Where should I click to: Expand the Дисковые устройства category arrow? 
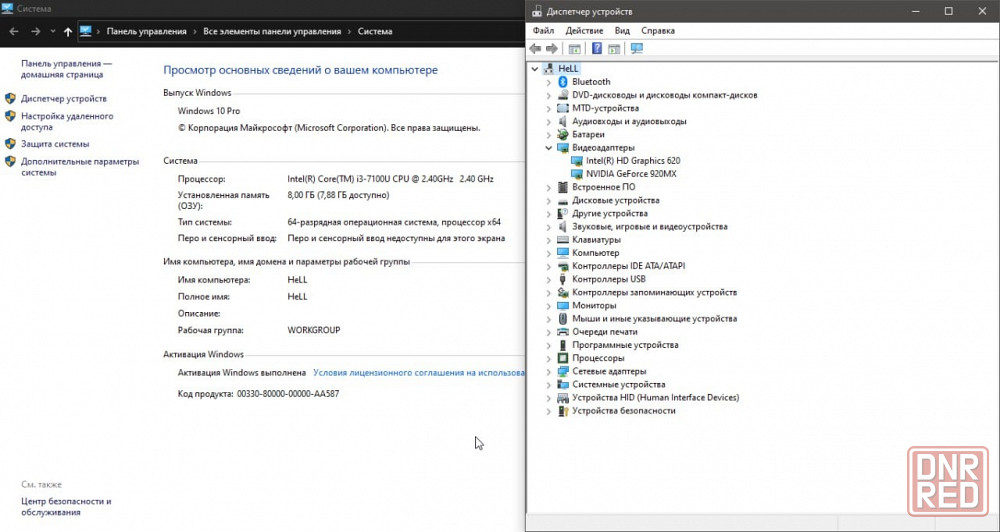pos(548,200)
